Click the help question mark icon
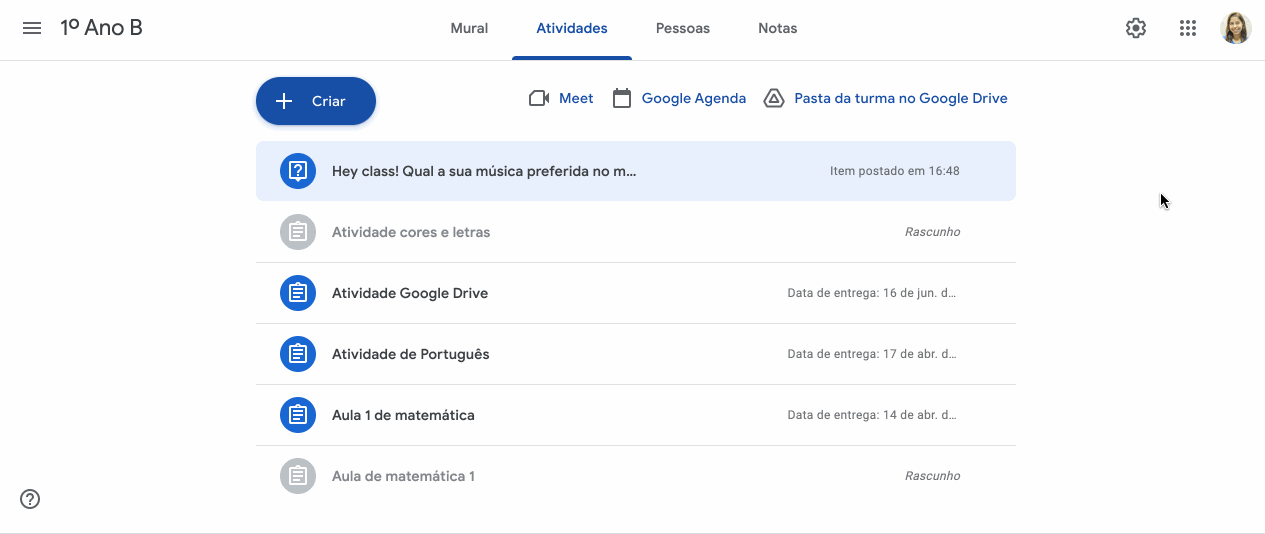The image size is (1265, 534). (x=30, y=499)
